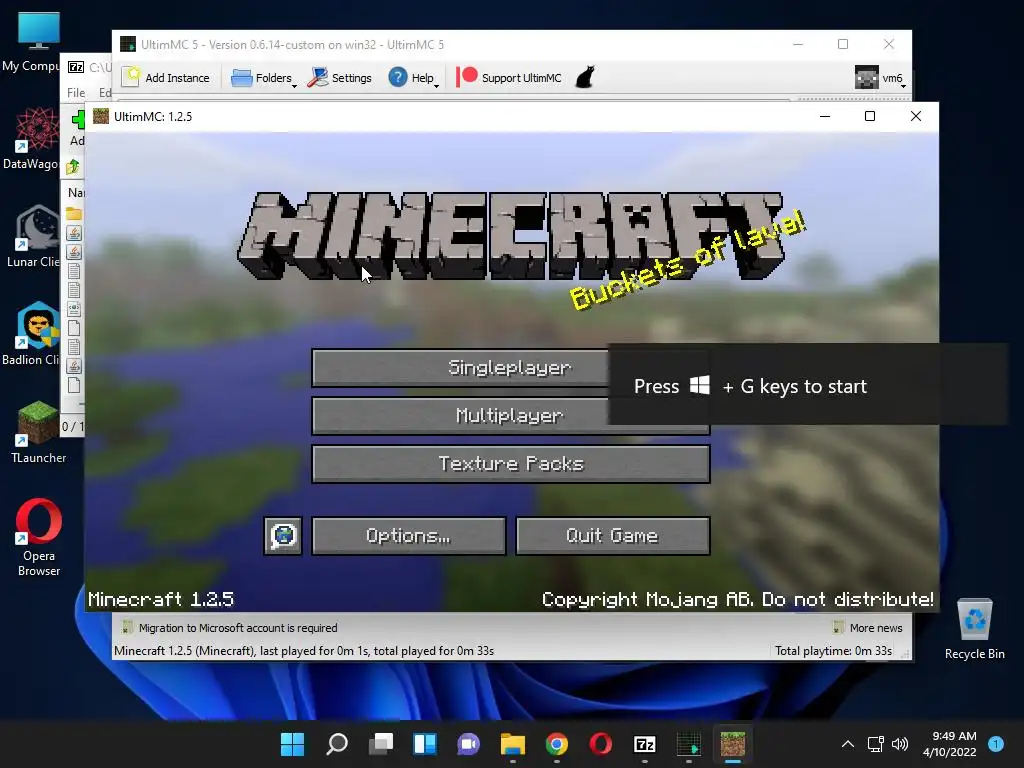Click up-folder icon in 7-Zip

click(73, 167)
